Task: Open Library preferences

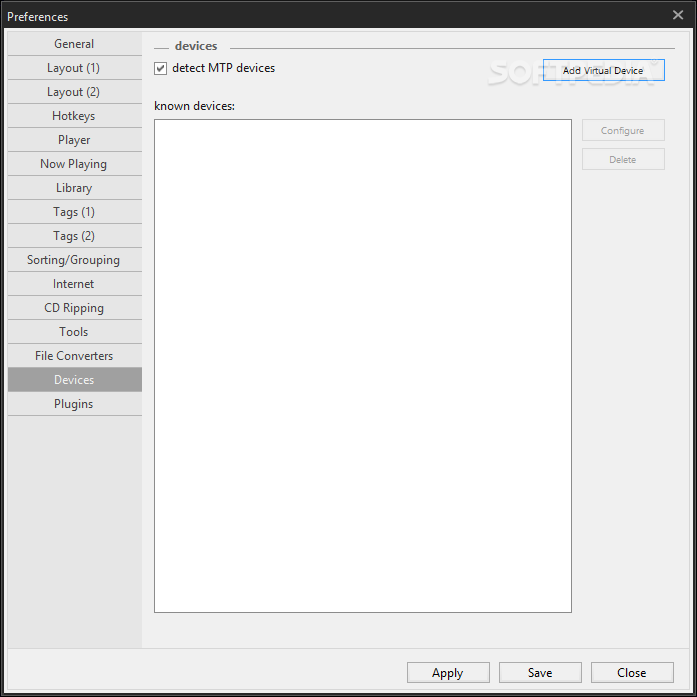Action: tap(75, 188)
